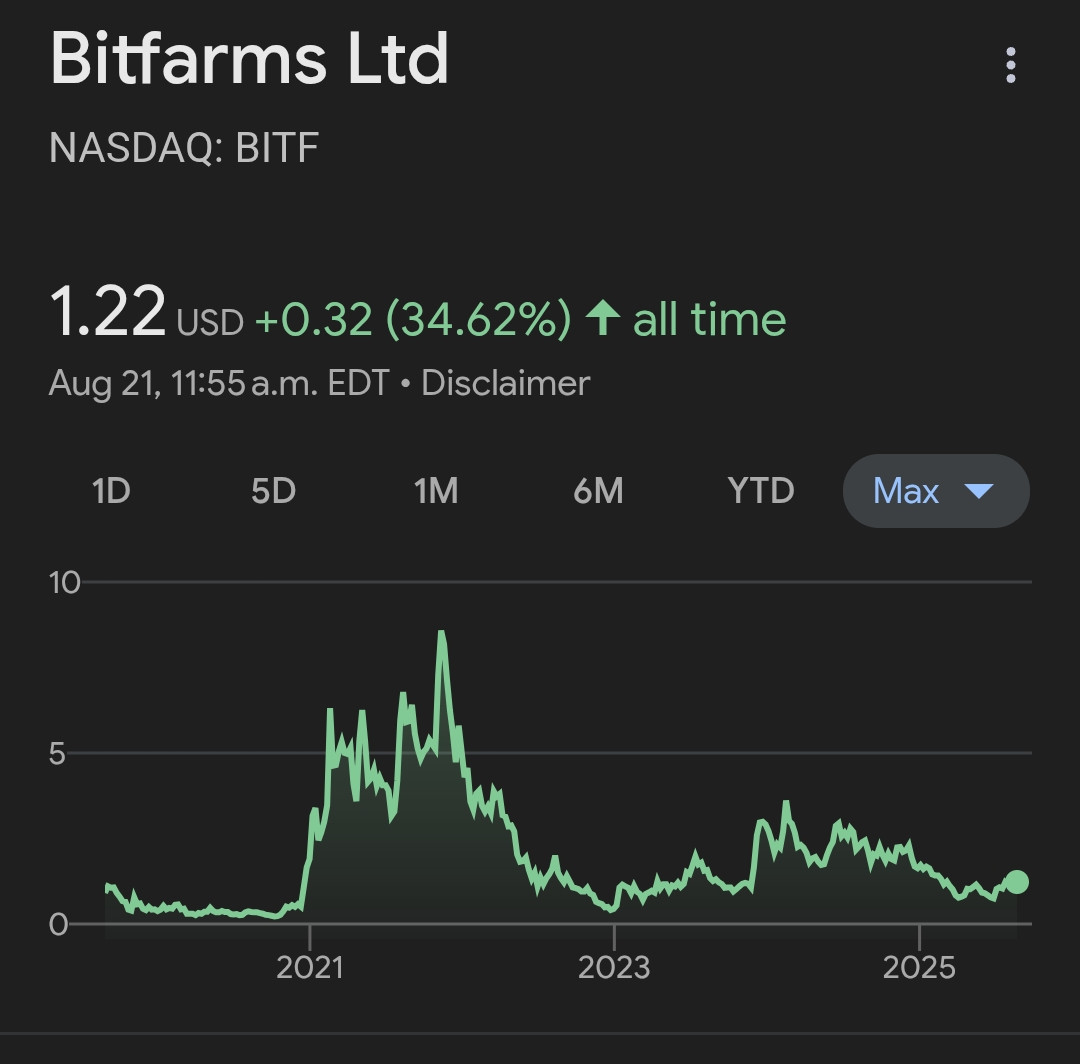Click the green up arrow icon
The image size is (1080, 1064).
[603, 319]
